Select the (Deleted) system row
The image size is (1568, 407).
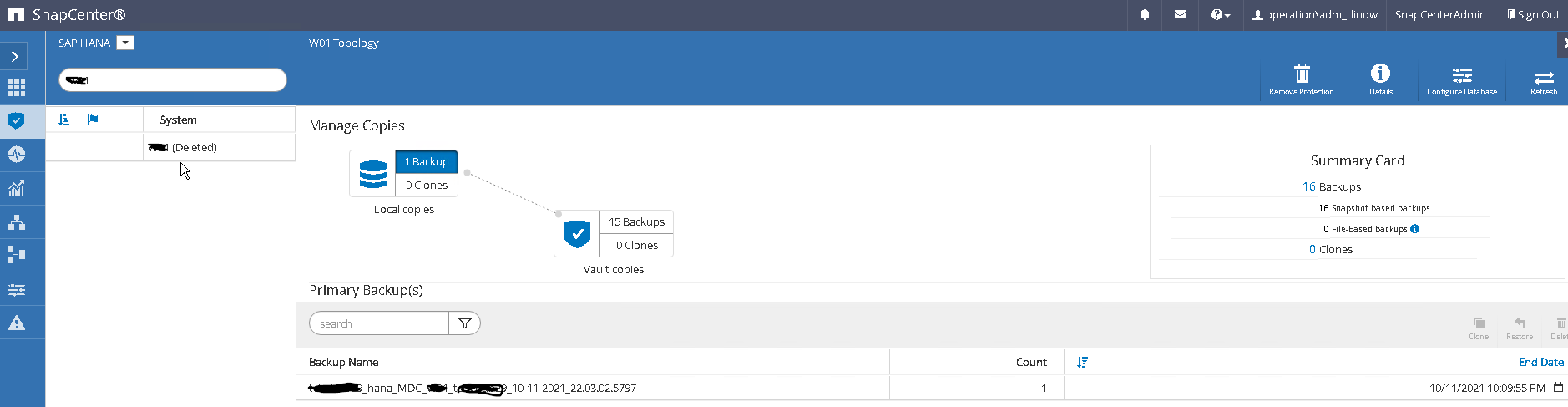pyautogui.click(x=170, y=147)
